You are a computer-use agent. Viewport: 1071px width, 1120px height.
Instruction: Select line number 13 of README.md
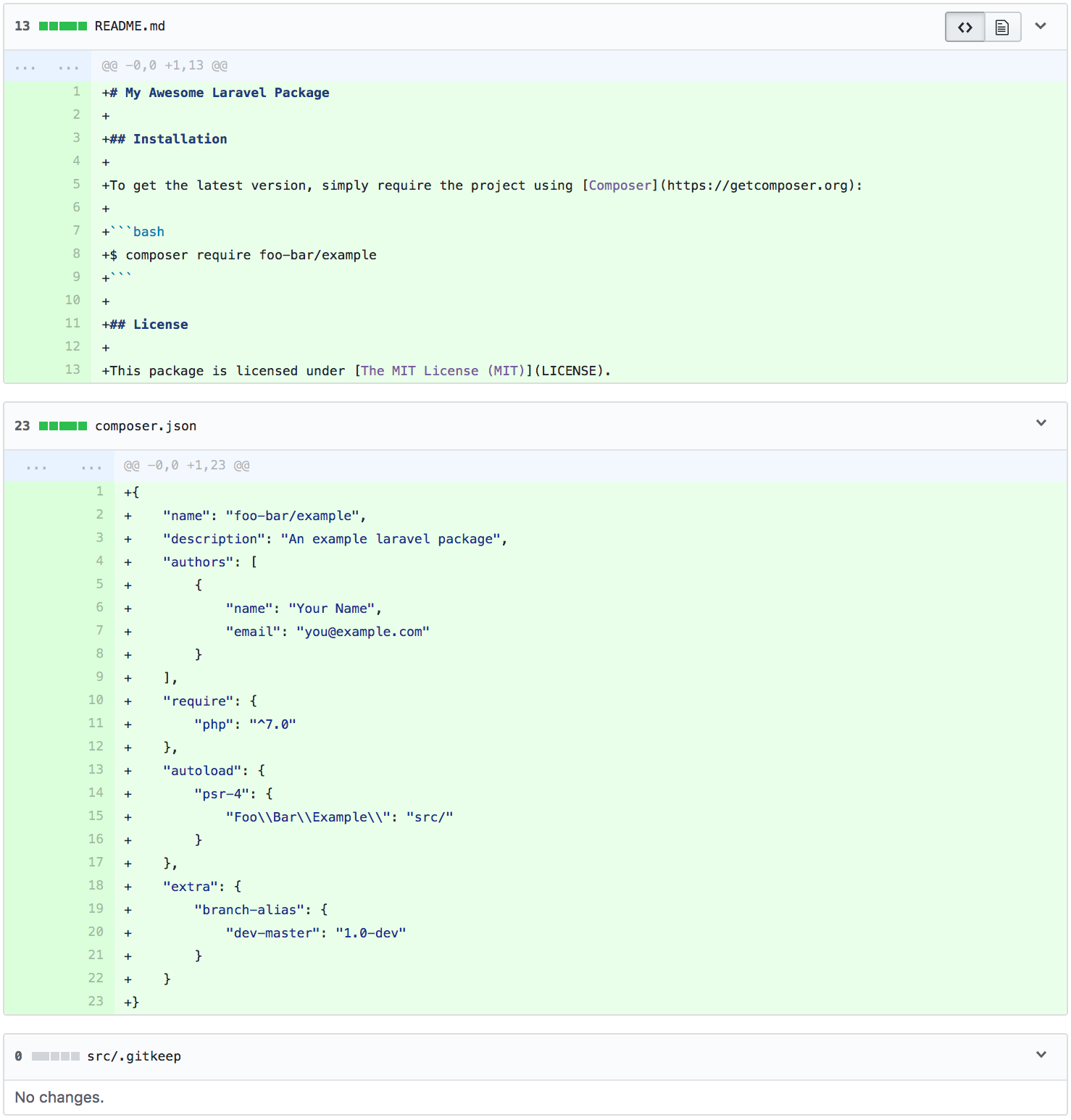click(x=72, y=369)
